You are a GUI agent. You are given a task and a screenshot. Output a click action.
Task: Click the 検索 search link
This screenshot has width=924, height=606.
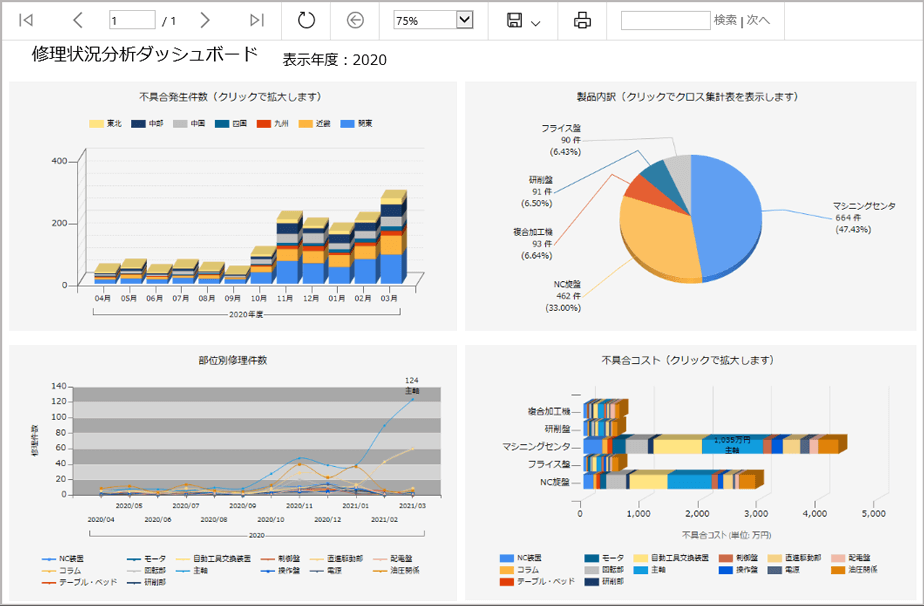point(725,20)
